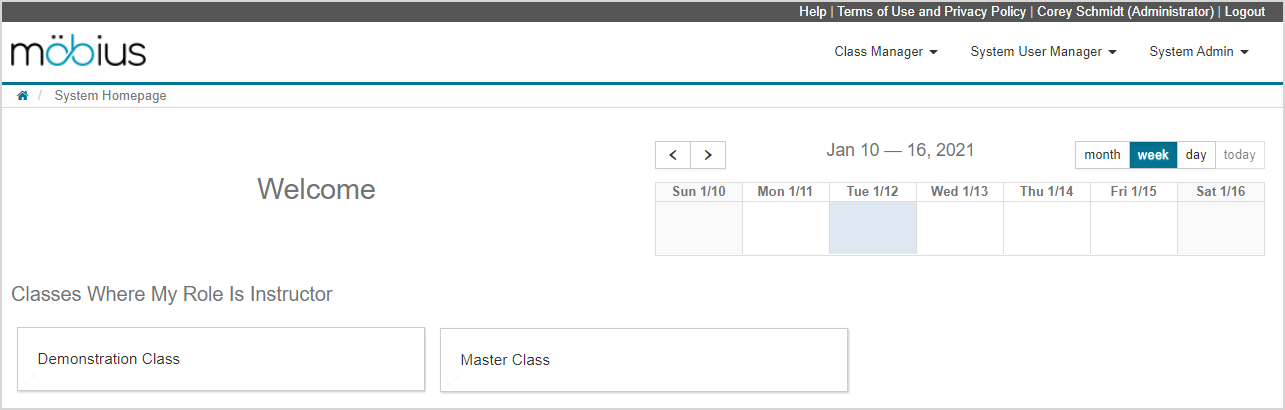Jump to today in the calendar
The width and height of the screenshot is (1285, 410).
1239,155
